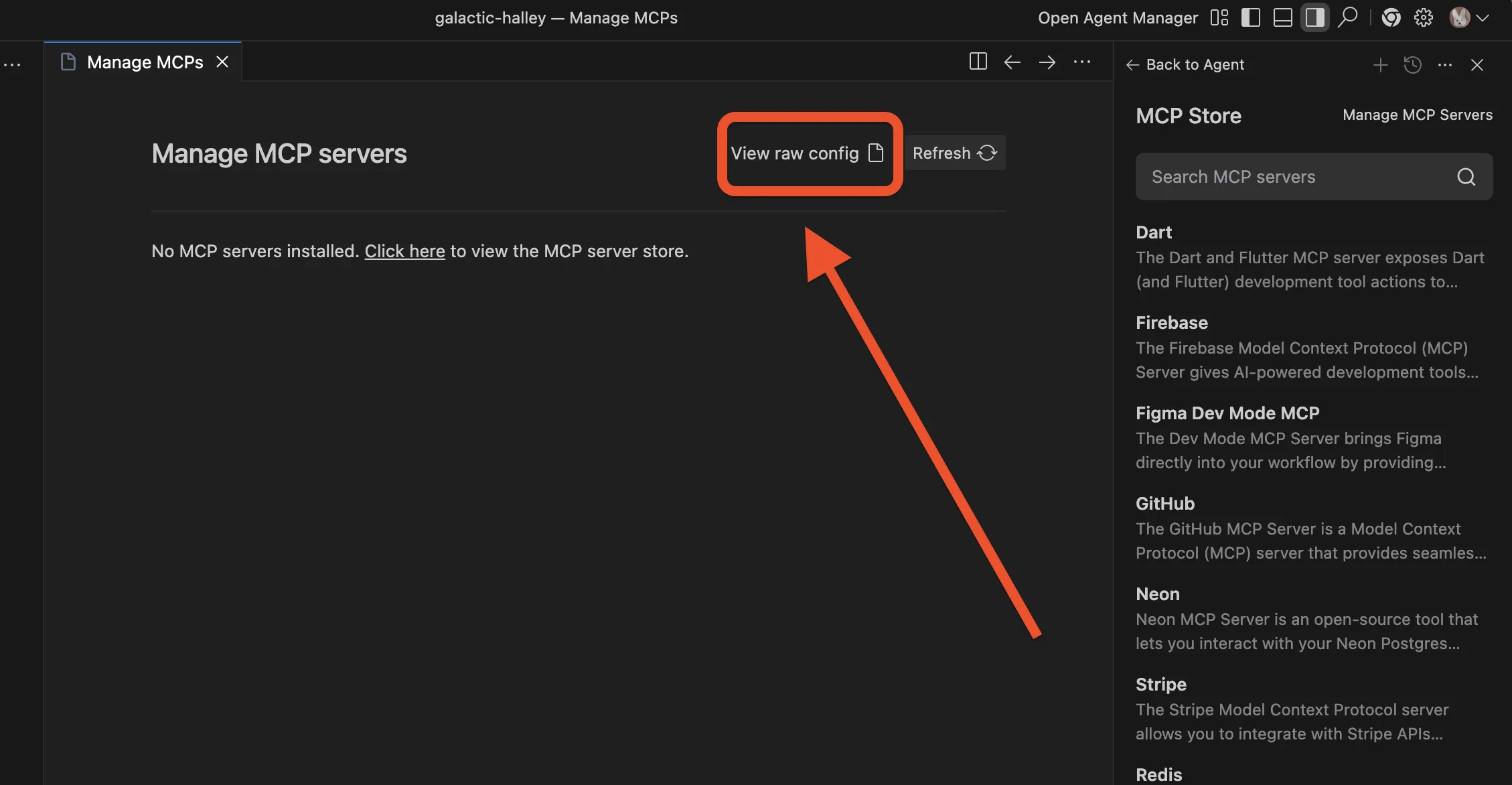
Task: Navigate back with the left arrow icon
Action: tap(1012, 62)
